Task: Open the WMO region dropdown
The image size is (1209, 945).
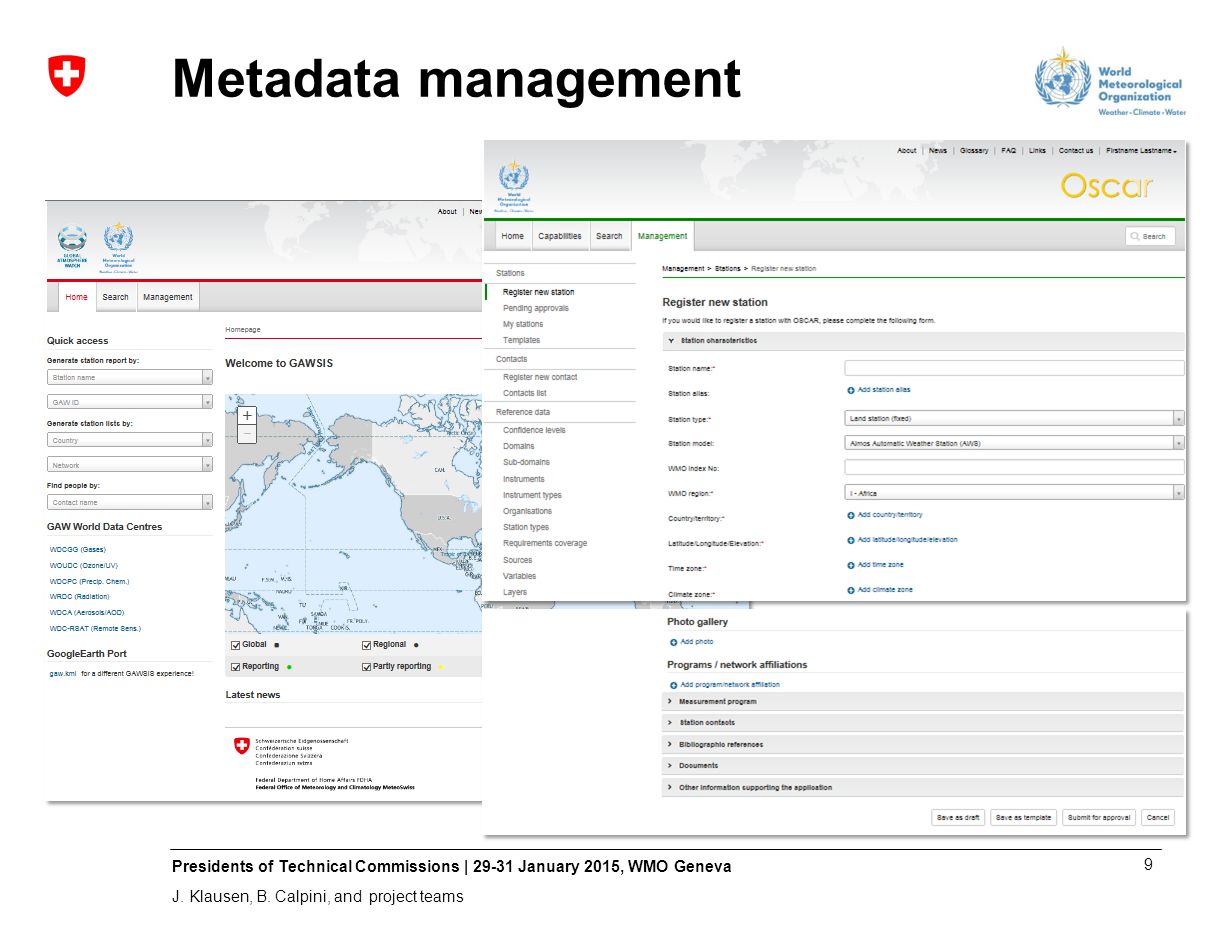Action: (1014, 493)
